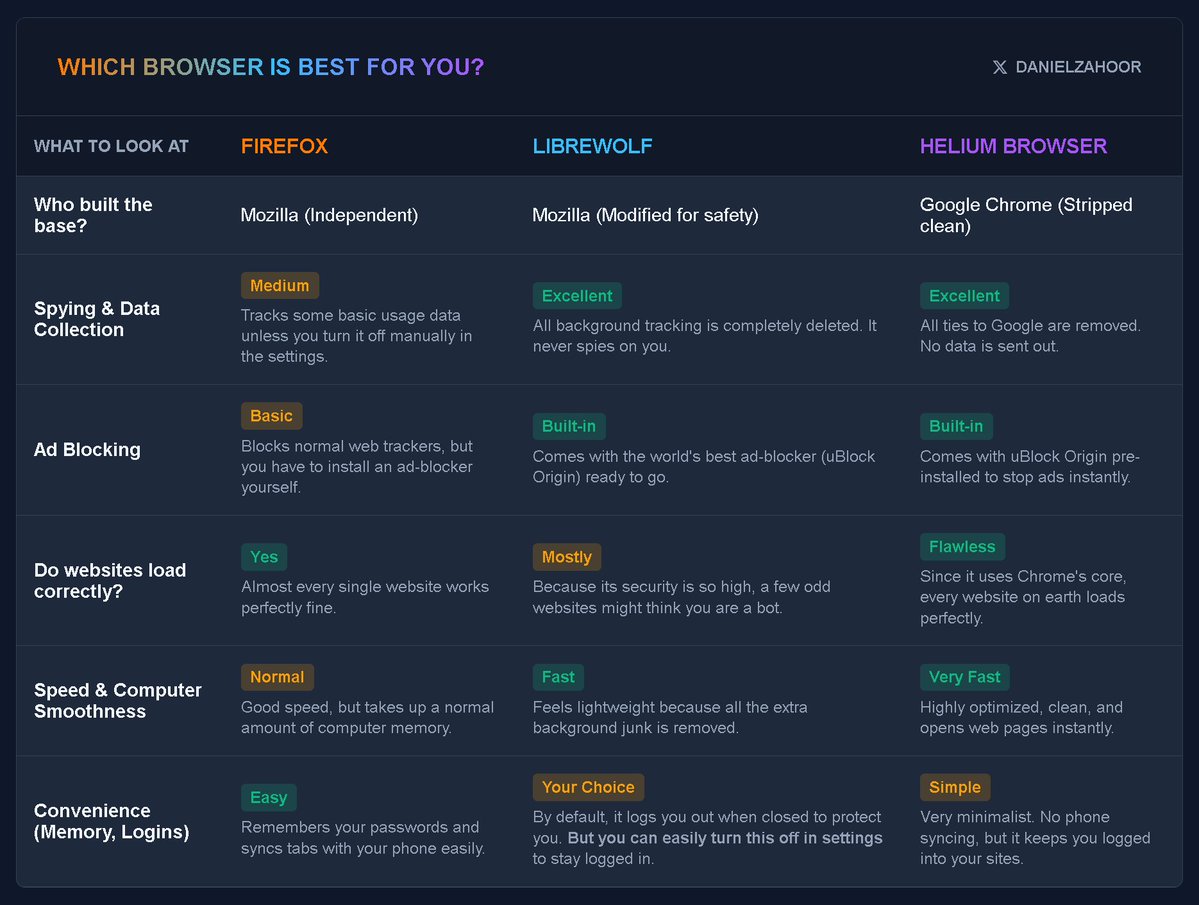The height and width of the screenshot is (905, 1199).
Task: Click 'Very minimalist. No phone syncing' text
Action: tap(1035, 838)
